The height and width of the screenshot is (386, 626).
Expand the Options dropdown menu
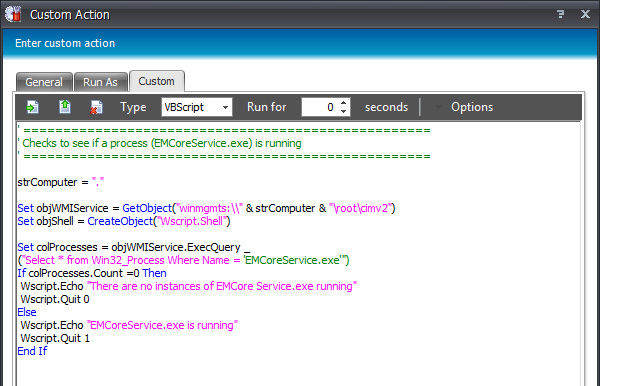coord(464,107)
